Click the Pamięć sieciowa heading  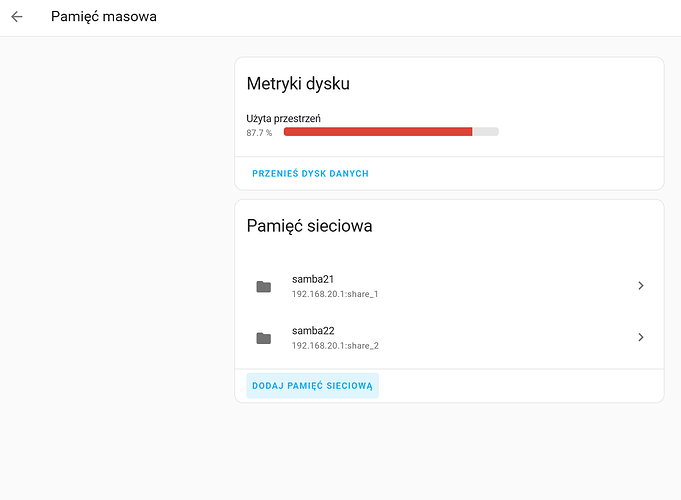(309, 226)
